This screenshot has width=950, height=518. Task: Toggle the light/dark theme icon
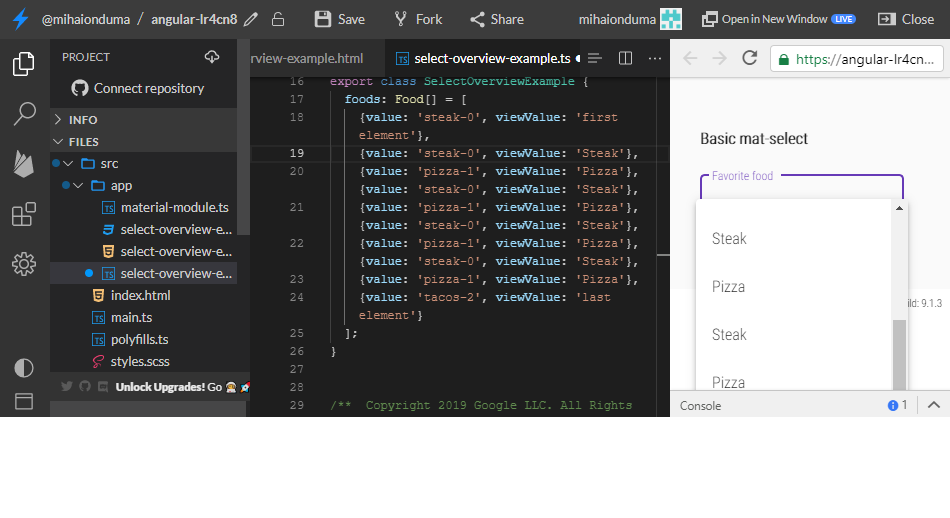24,368
